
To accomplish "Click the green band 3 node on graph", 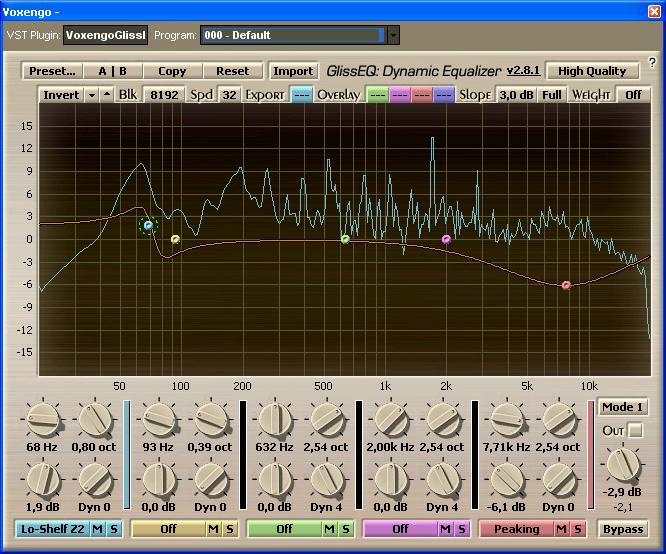I will pos(345,239).
